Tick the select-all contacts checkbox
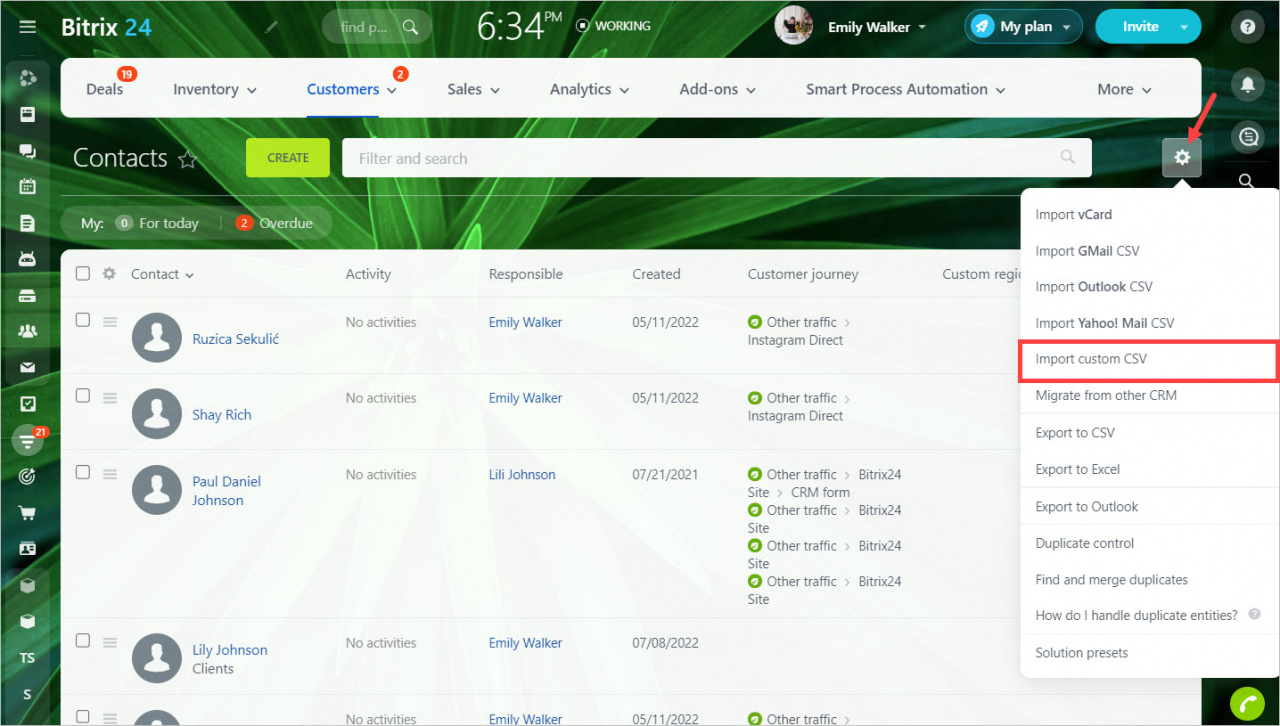 click(83, 273)
